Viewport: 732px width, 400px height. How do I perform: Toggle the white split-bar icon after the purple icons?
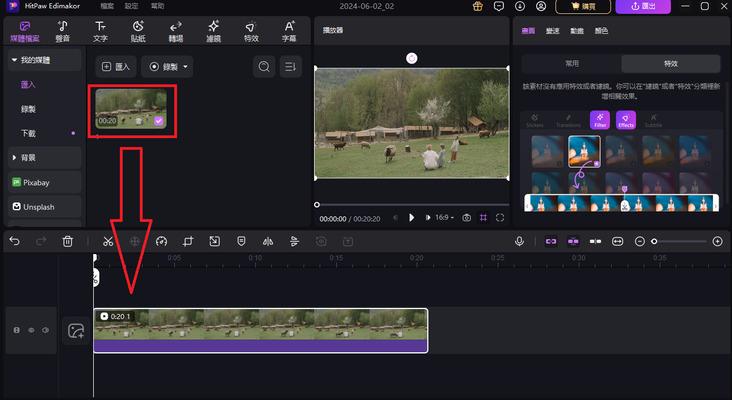[x=595, y=241]
